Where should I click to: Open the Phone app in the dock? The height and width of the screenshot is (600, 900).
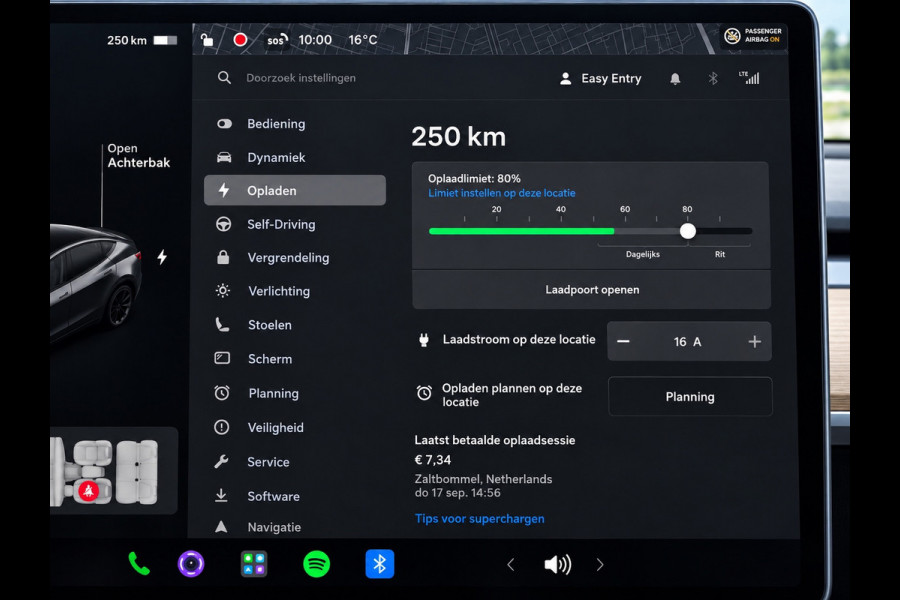139,564
